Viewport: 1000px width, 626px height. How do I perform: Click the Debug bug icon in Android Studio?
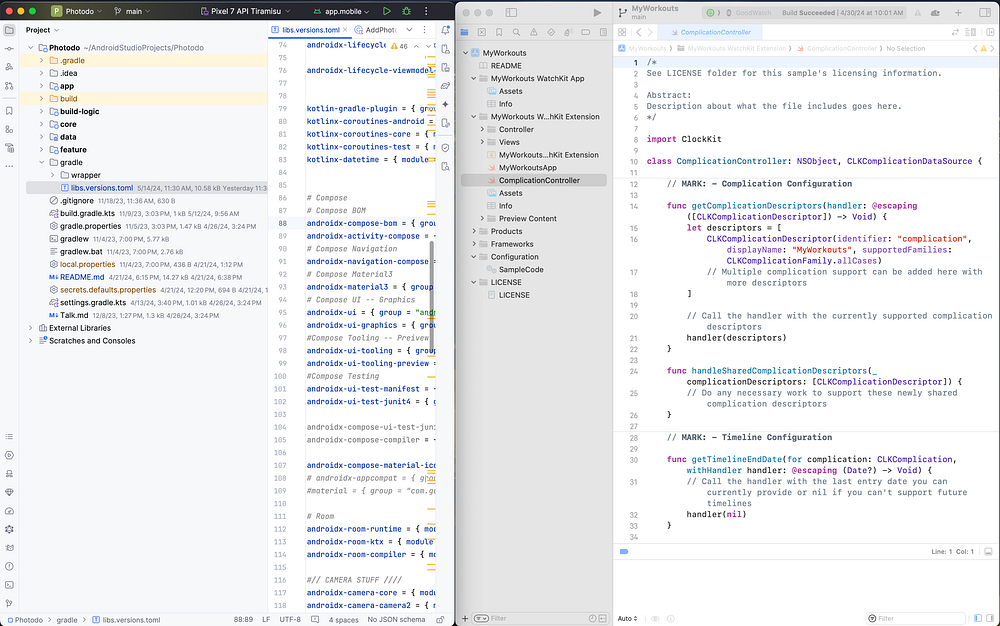[406, 11]
